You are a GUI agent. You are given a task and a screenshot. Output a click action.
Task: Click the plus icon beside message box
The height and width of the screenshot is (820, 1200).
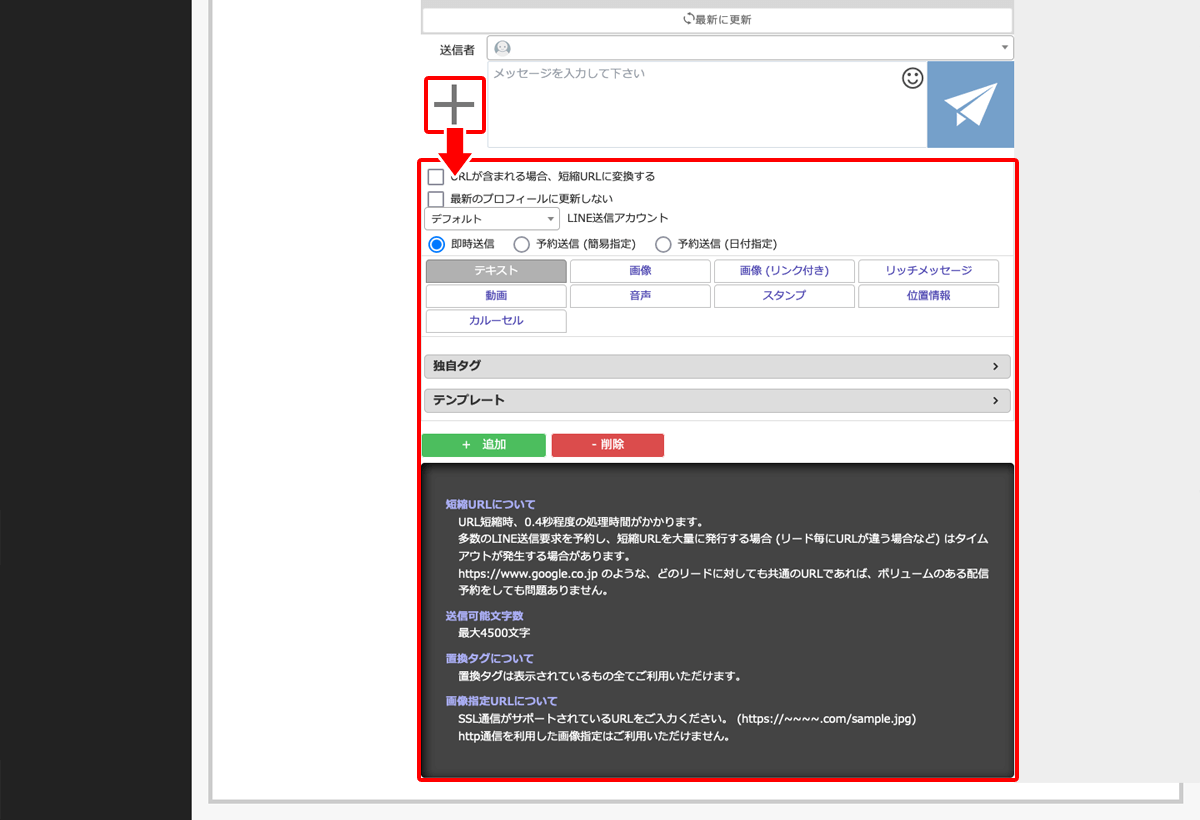tap(454, 105)
